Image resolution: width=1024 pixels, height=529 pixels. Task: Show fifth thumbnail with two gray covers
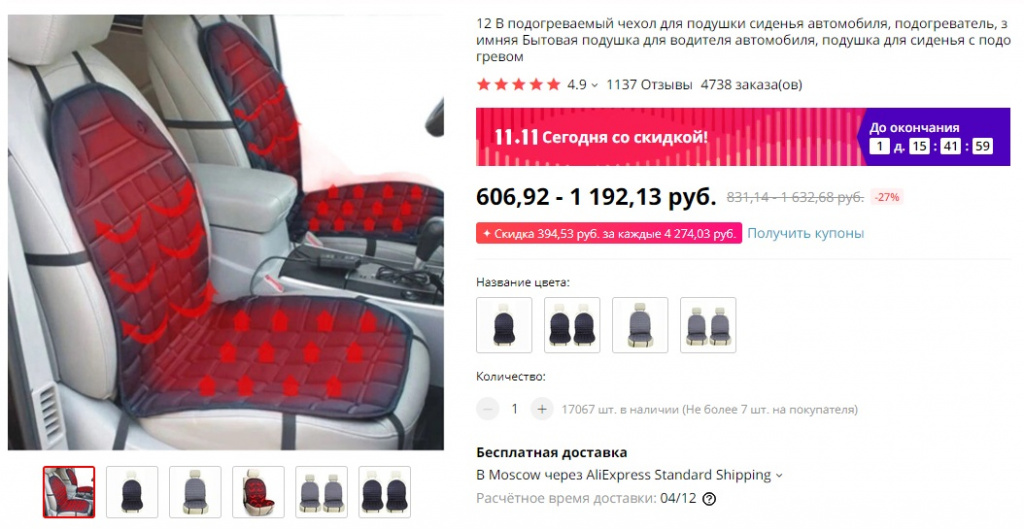321,492
